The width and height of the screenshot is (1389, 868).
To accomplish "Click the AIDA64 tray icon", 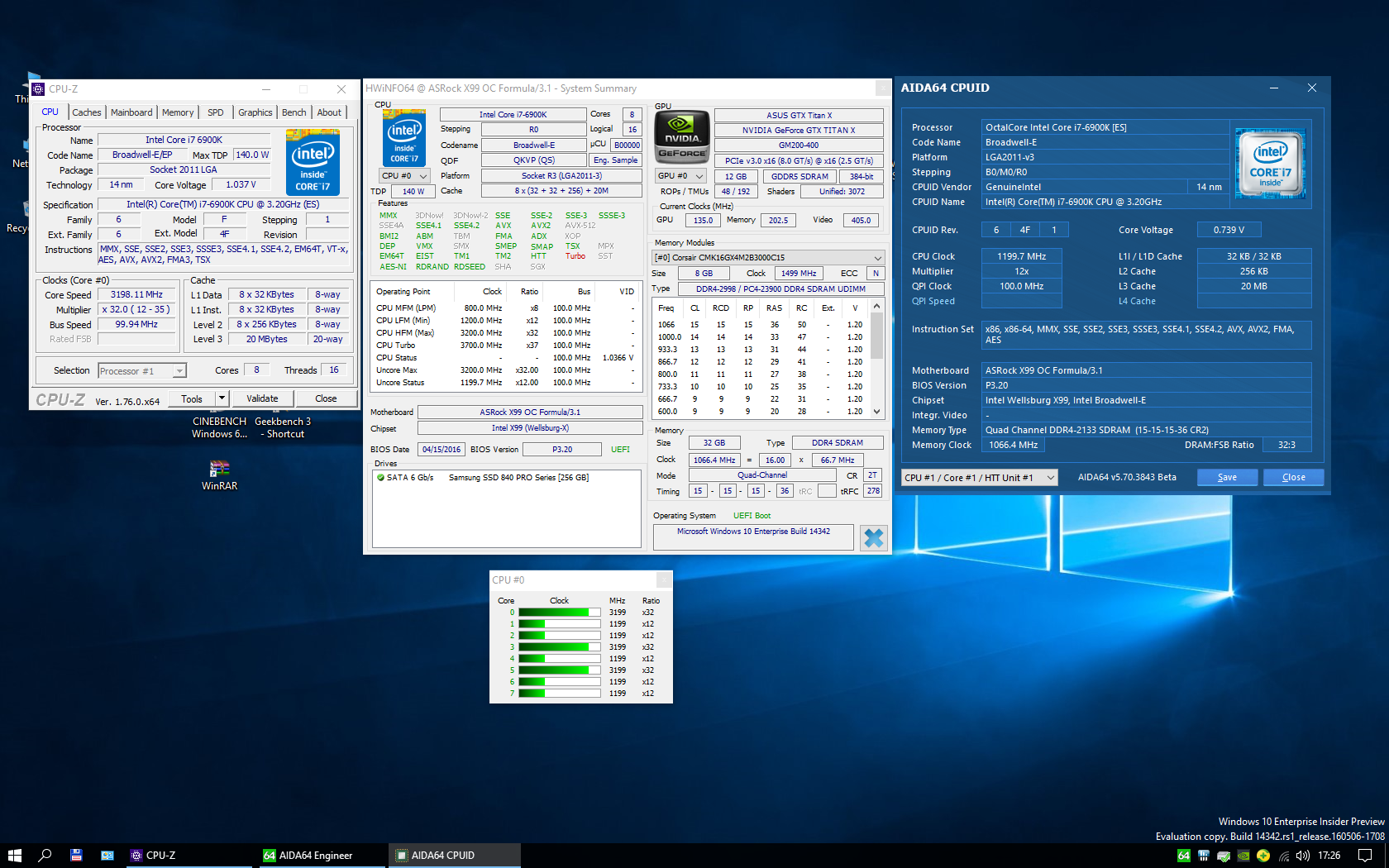I will [1184, 856].
